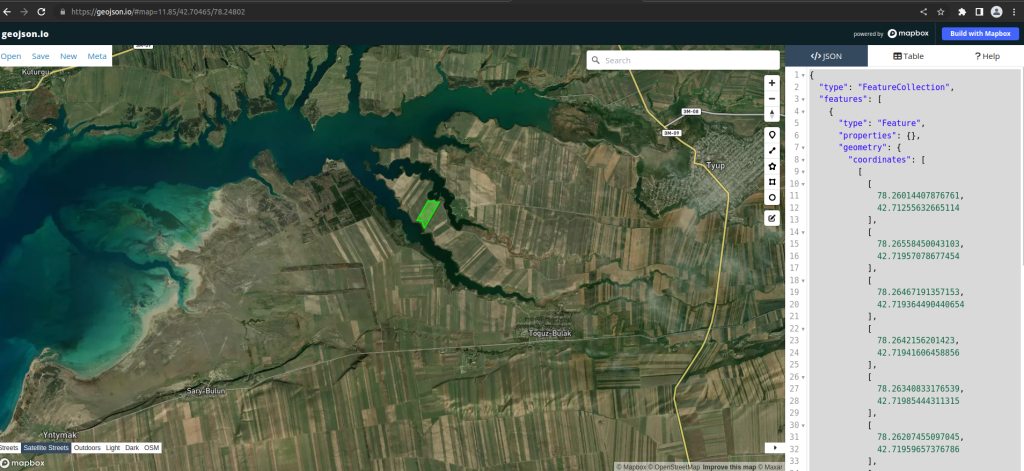This screenshot has height=471, width=1024.
Task: Switch to the Table tab
Action: [908, 56]
